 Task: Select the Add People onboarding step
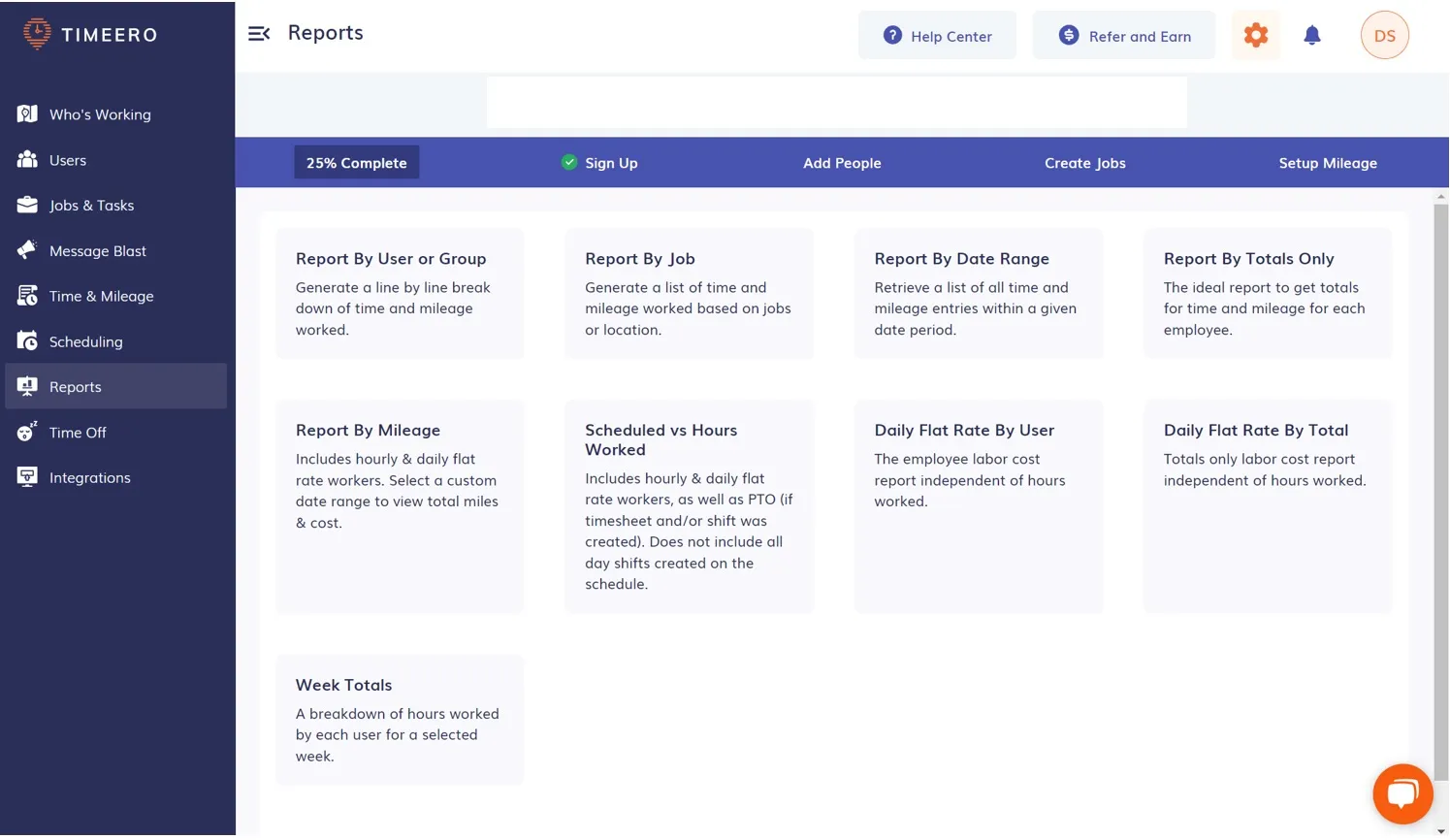pyautogui.click(x=841, y=163)
